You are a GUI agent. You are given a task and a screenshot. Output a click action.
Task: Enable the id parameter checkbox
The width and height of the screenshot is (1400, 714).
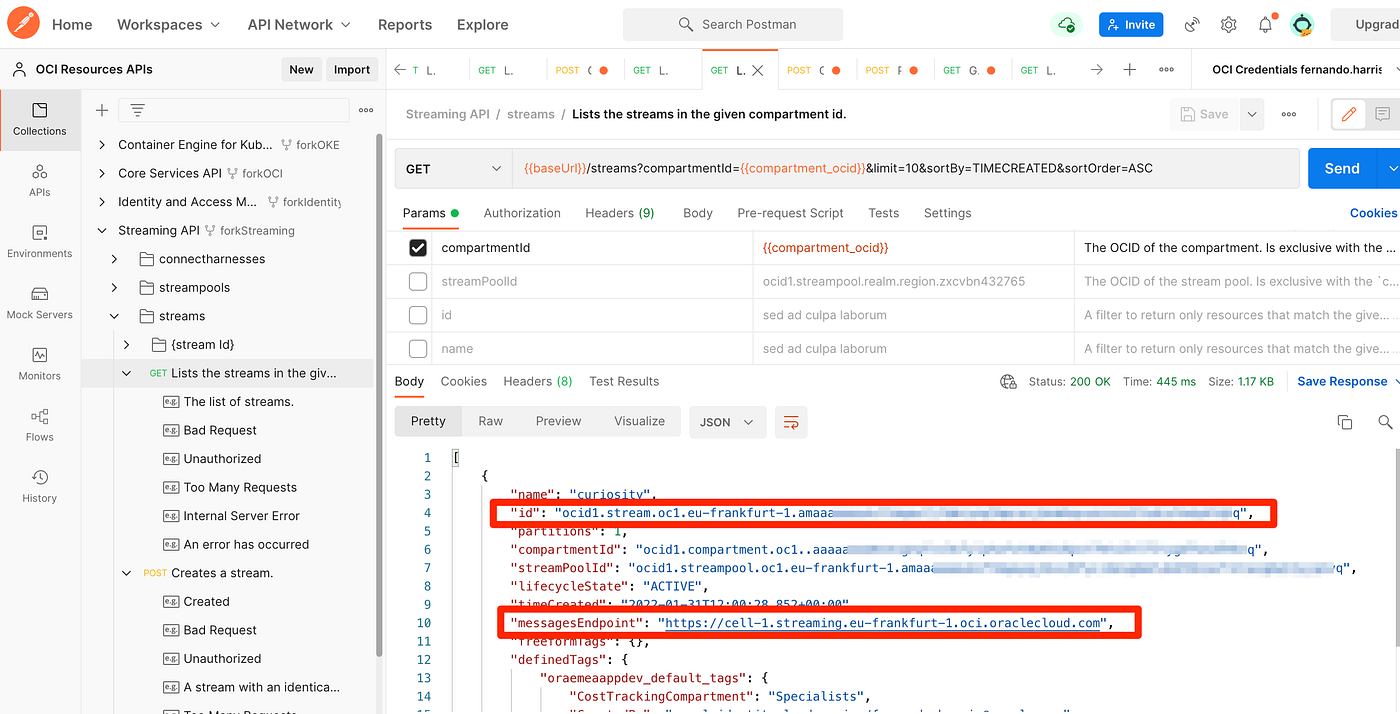tap(418, 315)
